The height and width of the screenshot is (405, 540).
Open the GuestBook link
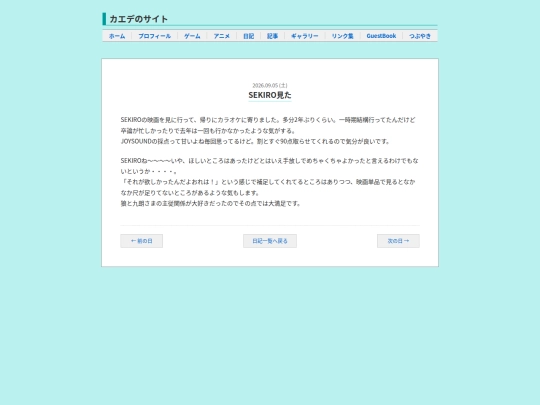tap(381, 36)
